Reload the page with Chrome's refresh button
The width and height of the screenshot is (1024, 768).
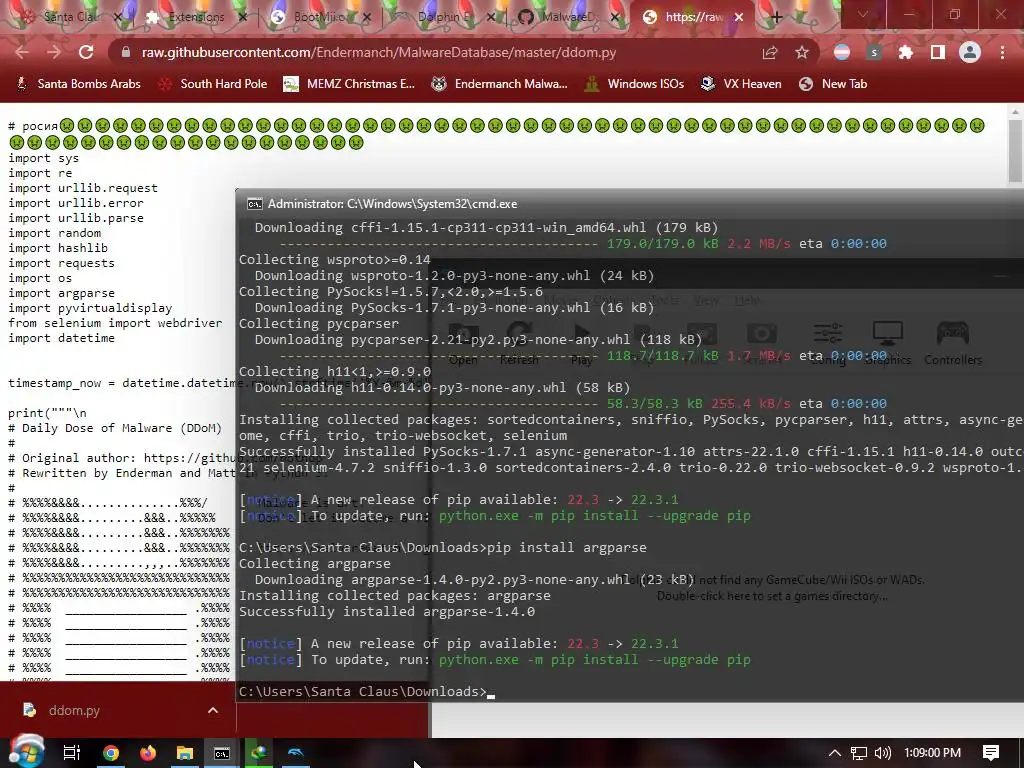(x=86, y=52)
